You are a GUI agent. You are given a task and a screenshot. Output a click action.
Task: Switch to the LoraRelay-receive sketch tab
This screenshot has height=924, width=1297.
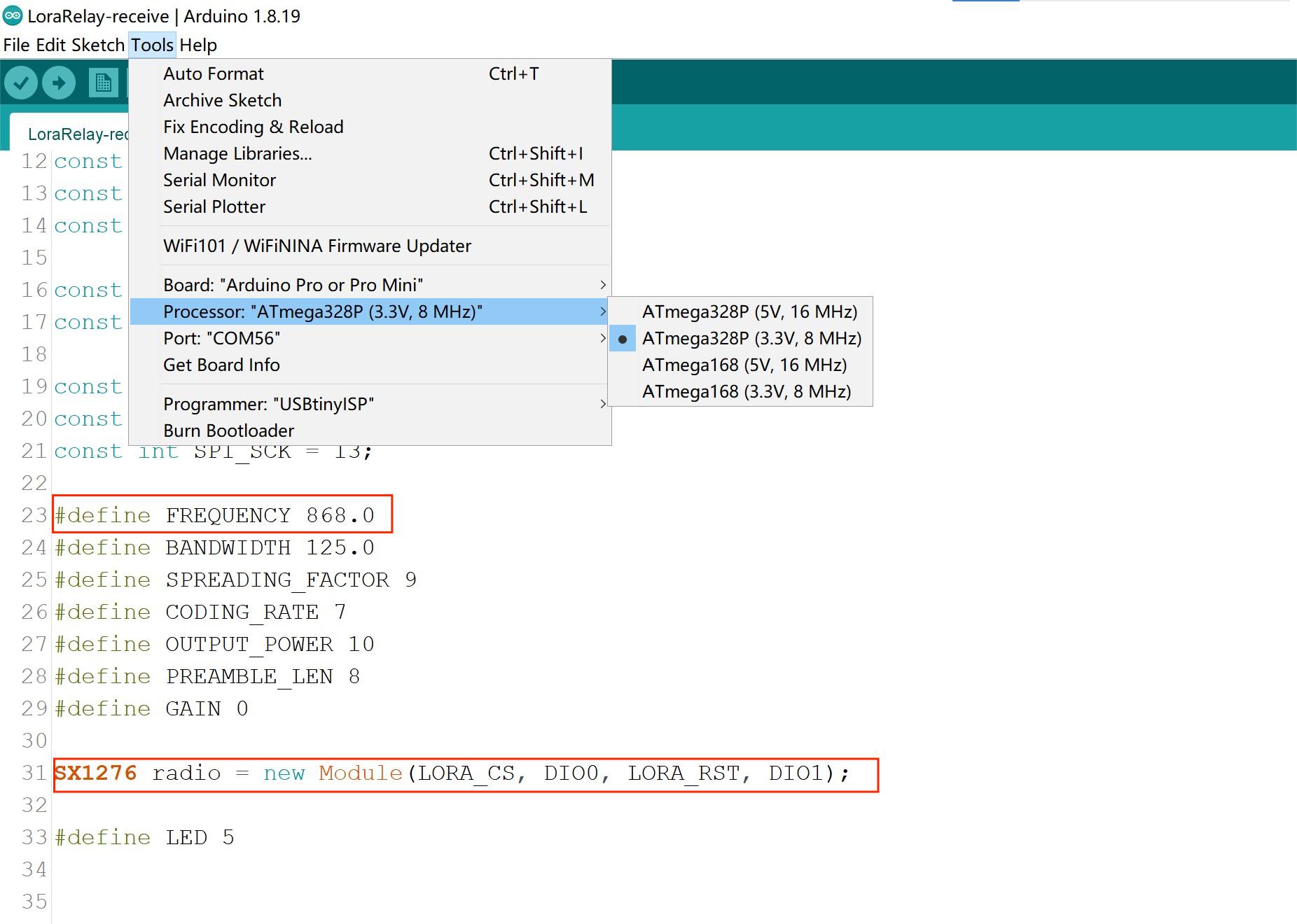point(70,134)
